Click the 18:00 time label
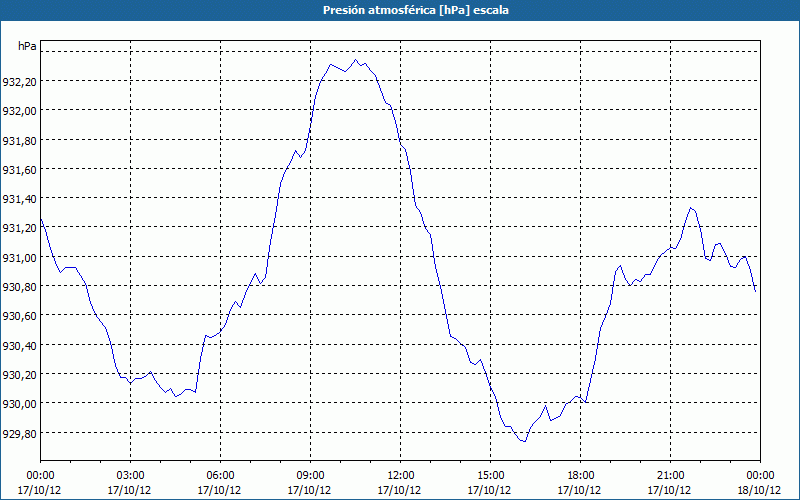 (x=580, y=476)
